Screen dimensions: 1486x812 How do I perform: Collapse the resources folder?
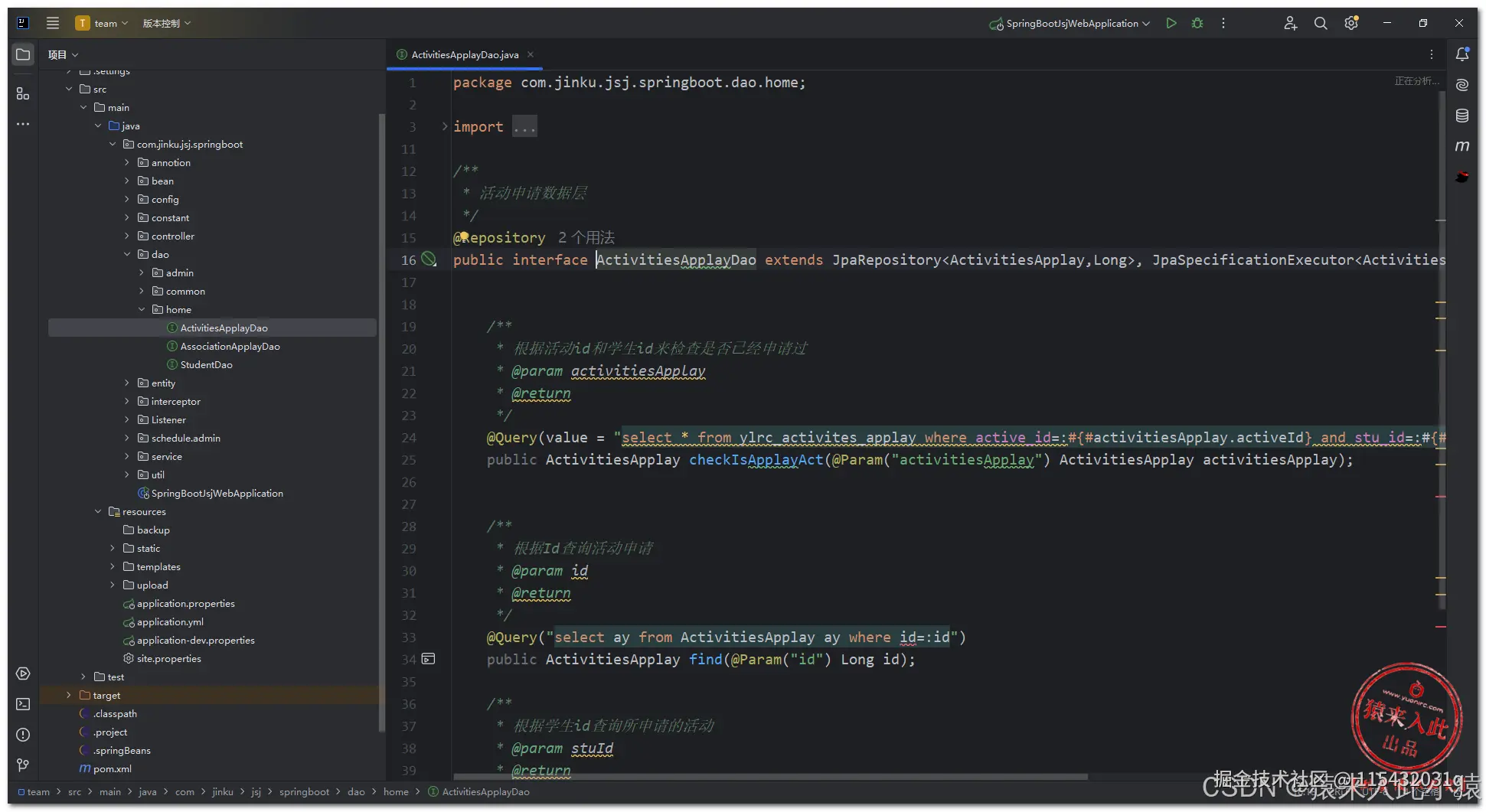(x=98, y=511)
